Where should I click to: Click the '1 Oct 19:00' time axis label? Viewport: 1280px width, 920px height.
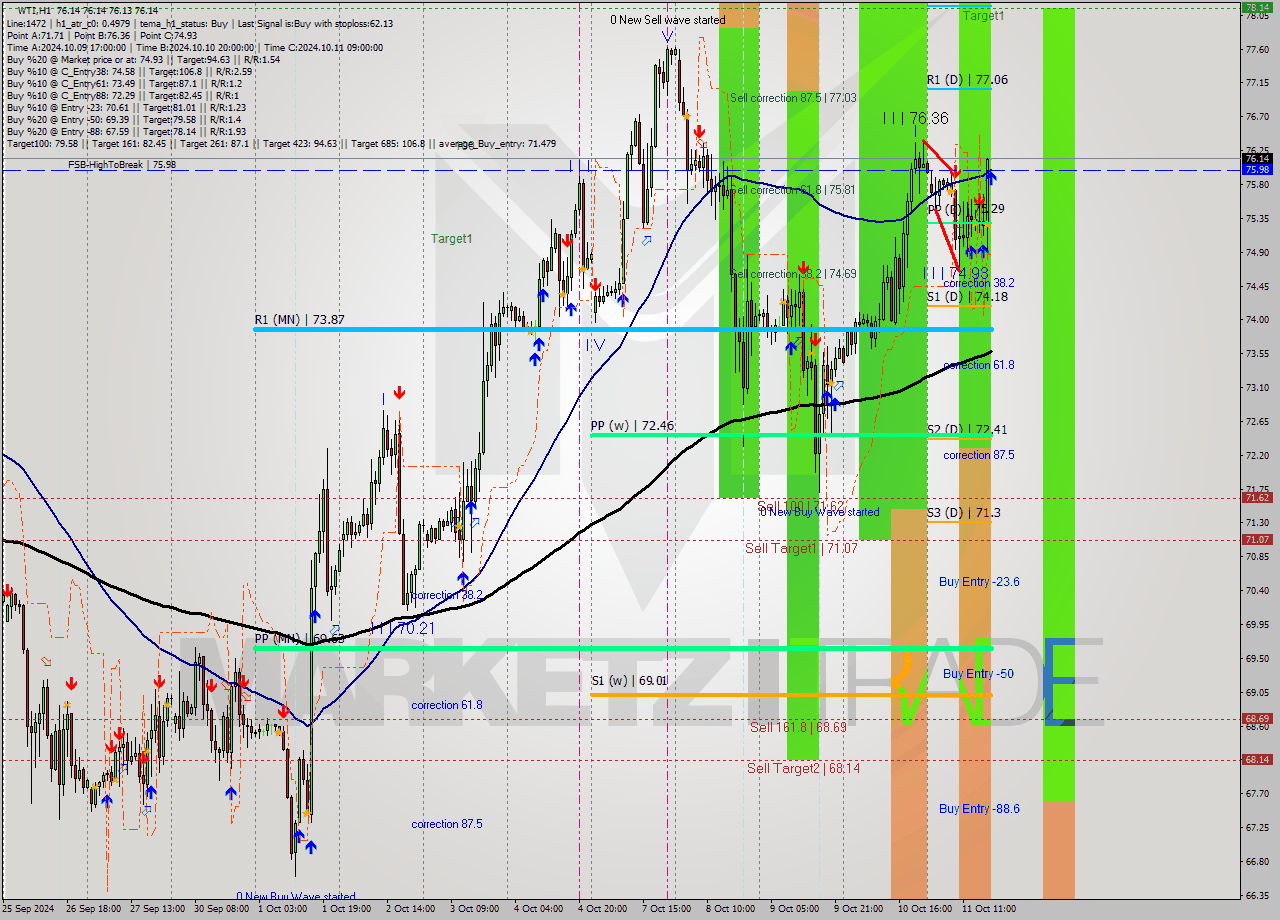click(x=348, y=909)
